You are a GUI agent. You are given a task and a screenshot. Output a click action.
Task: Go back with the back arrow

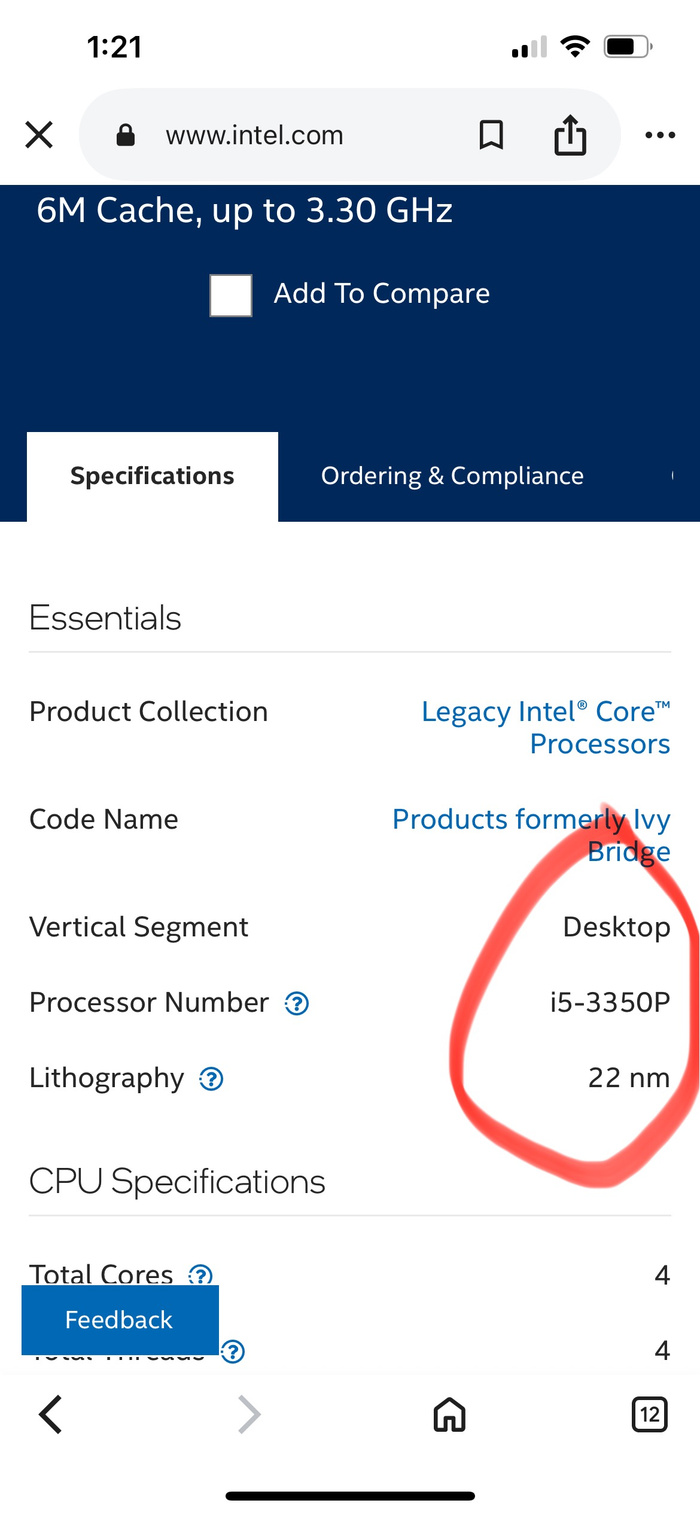(50, 1414)
